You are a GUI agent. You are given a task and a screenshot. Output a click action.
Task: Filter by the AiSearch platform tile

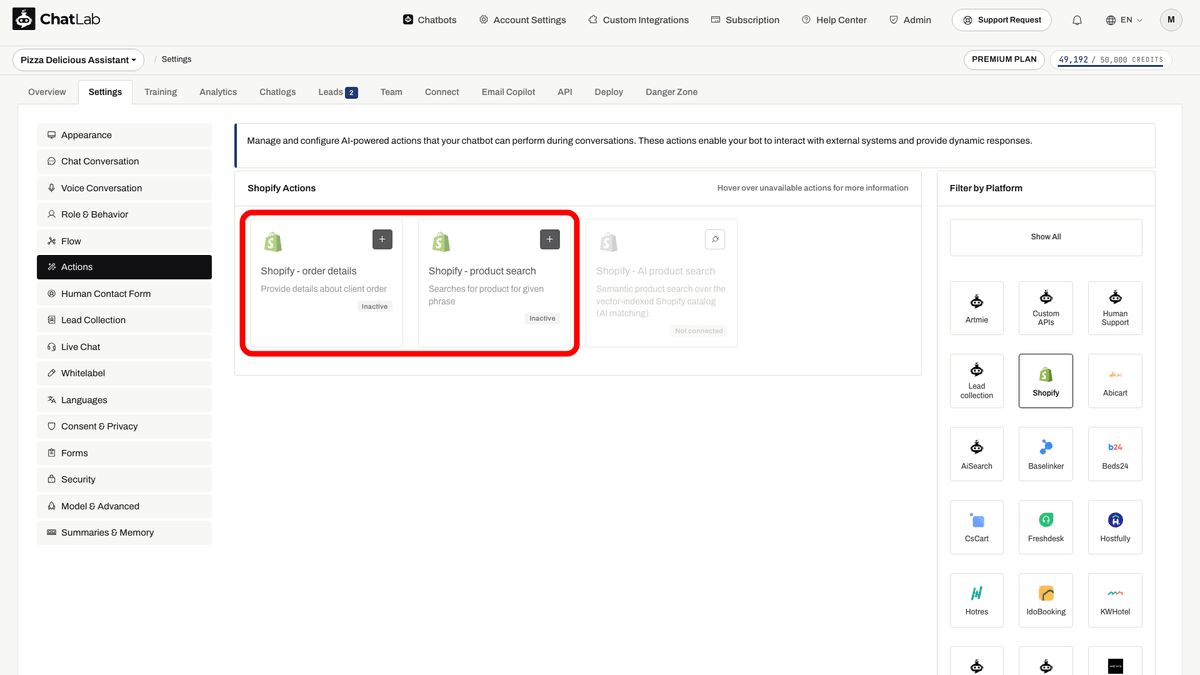click(977, 454)
